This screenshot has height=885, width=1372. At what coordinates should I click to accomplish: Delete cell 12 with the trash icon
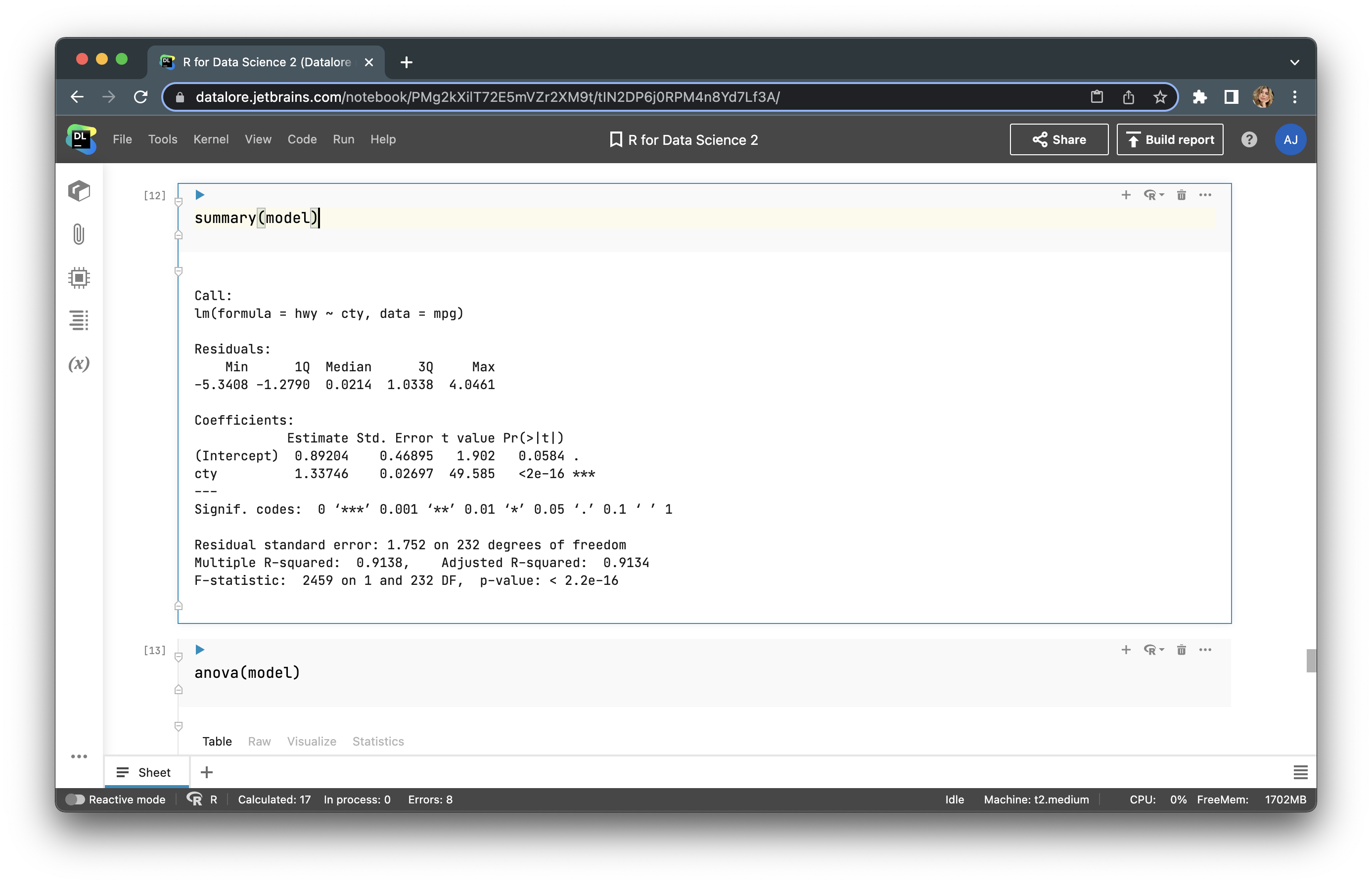[x=1181, y=195]
